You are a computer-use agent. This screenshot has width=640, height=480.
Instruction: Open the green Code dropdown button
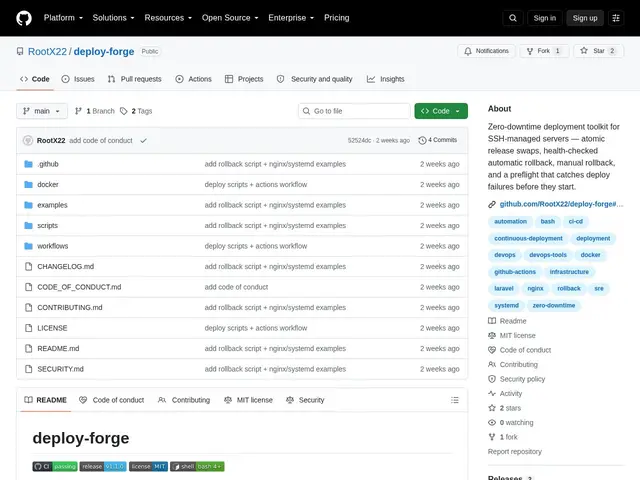click(x=441, y=111)
